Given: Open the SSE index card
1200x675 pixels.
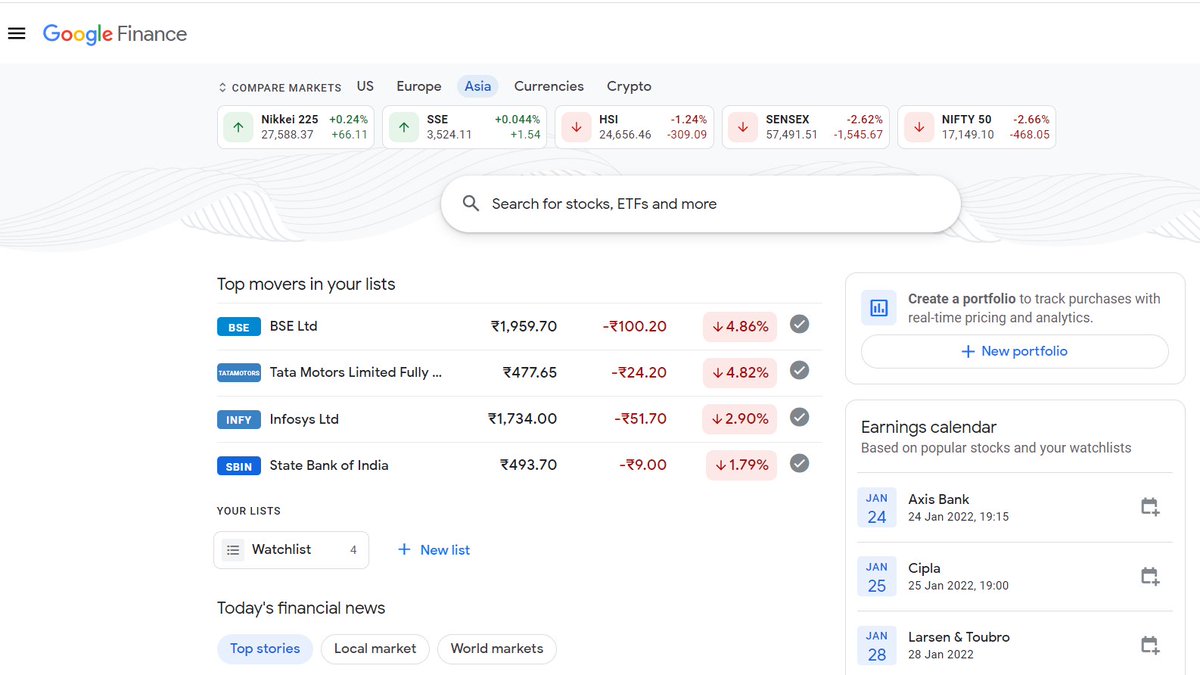Looking at the screenshot, I should 464,127.
